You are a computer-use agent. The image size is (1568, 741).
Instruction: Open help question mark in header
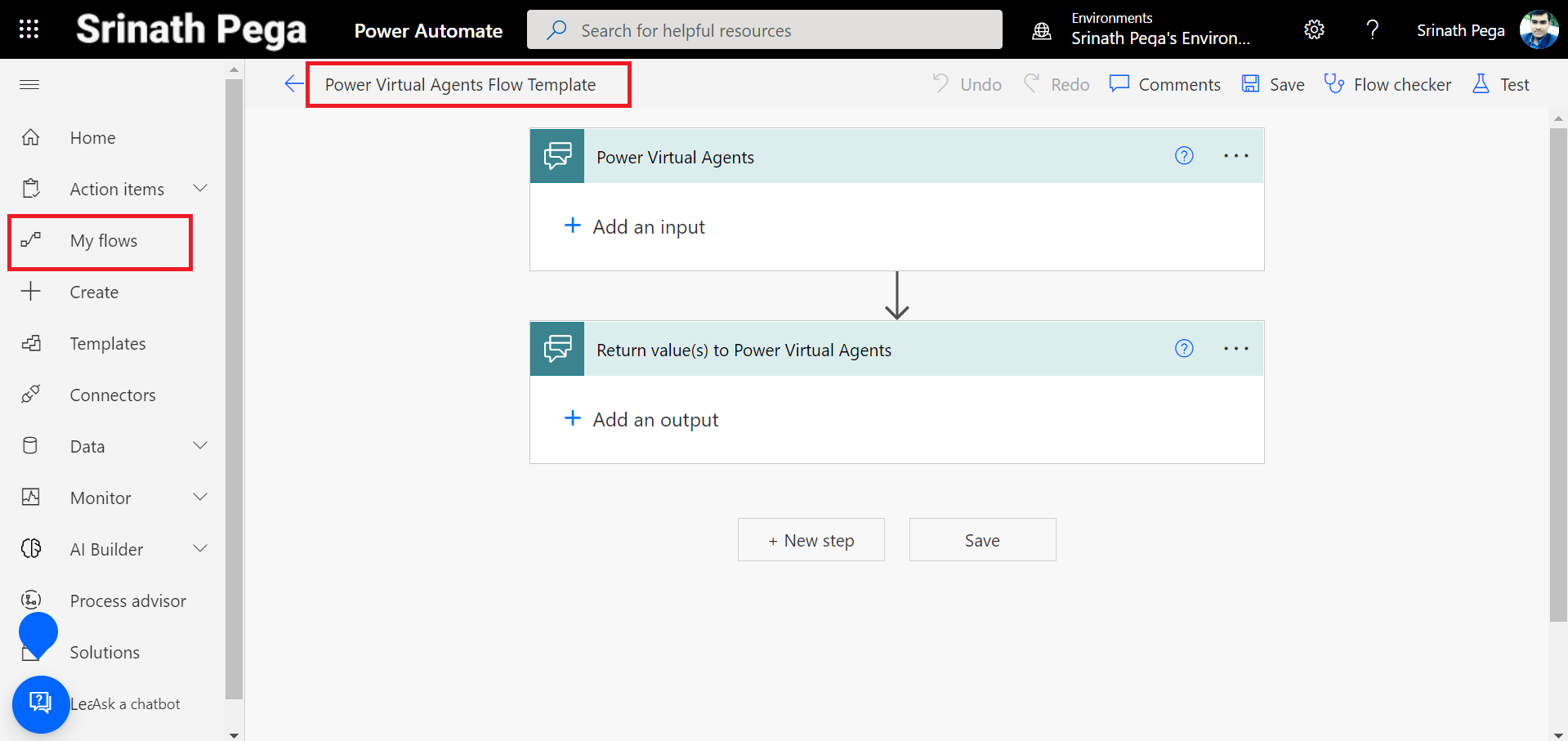point(1372,30)
